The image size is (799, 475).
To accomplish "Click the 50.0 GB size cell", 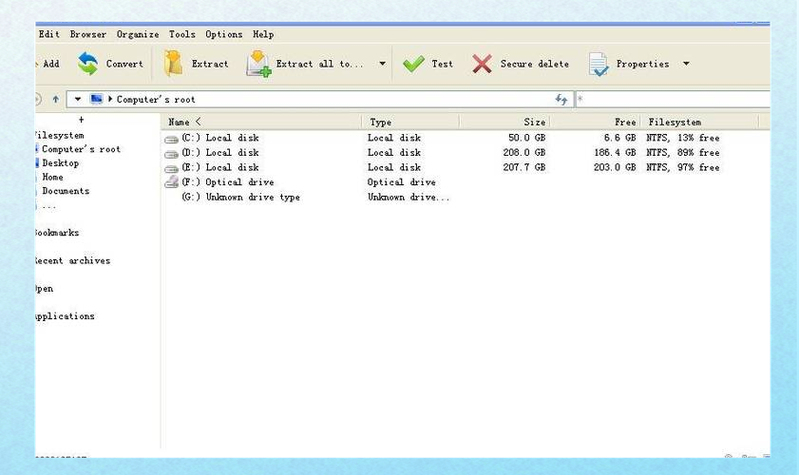I will point(527,138).
